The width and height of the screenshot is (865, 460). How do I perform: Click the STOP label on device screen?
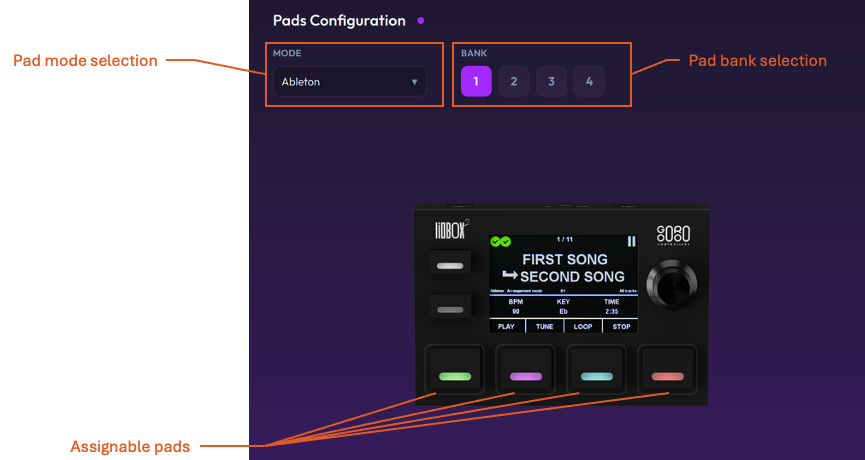[621, 327]
